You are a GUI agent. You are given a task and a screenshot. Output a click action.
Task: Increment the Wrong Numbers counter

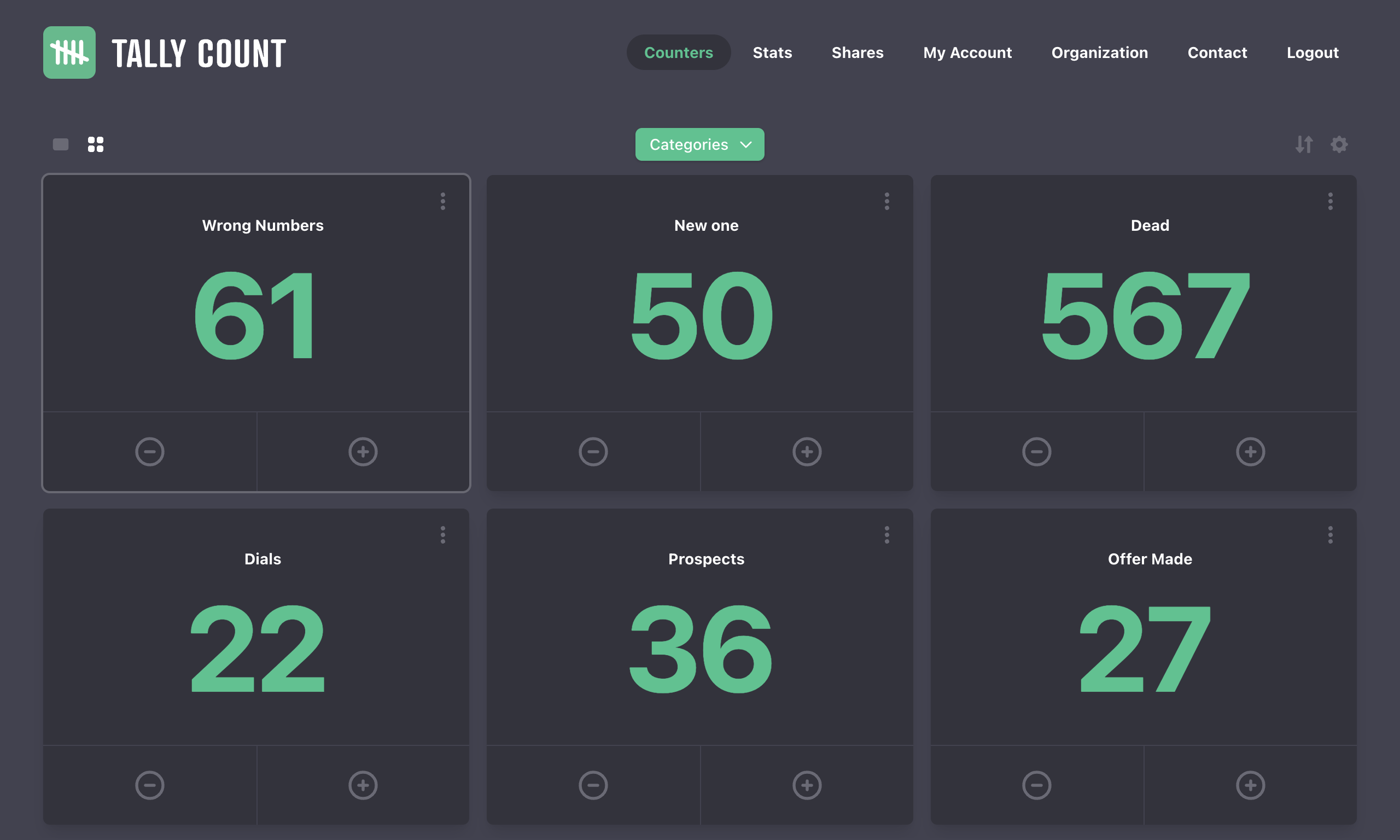tap(363, 451)
